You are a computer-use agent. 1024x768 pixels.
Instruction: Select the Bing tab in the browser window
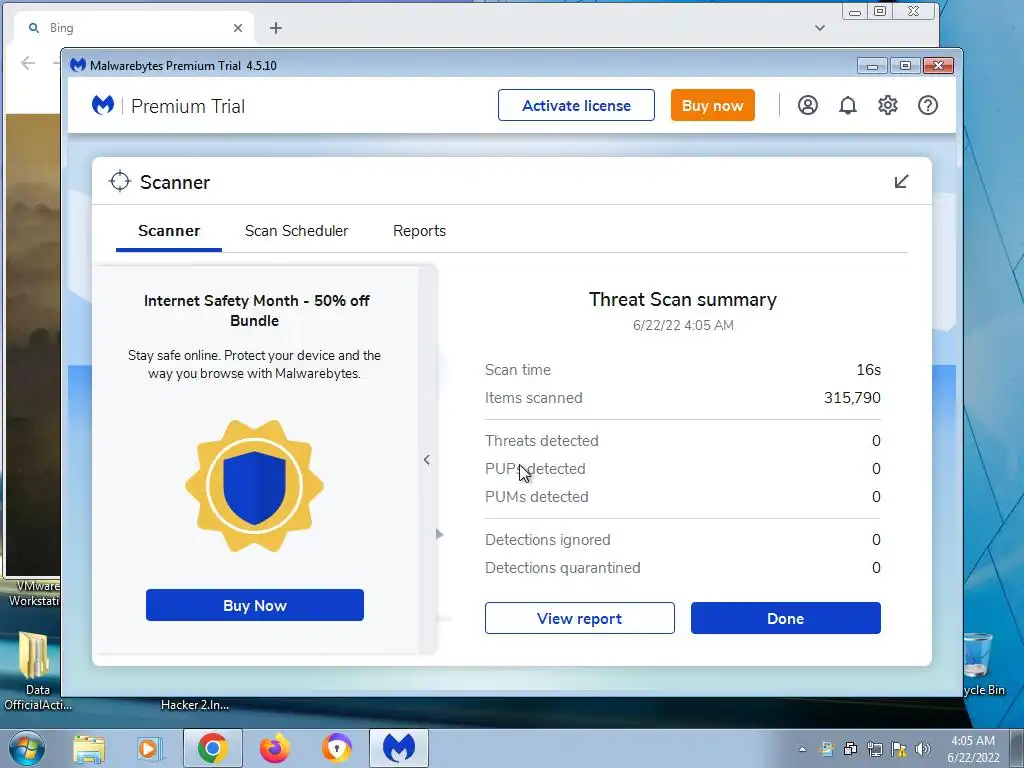coord(134,28)
